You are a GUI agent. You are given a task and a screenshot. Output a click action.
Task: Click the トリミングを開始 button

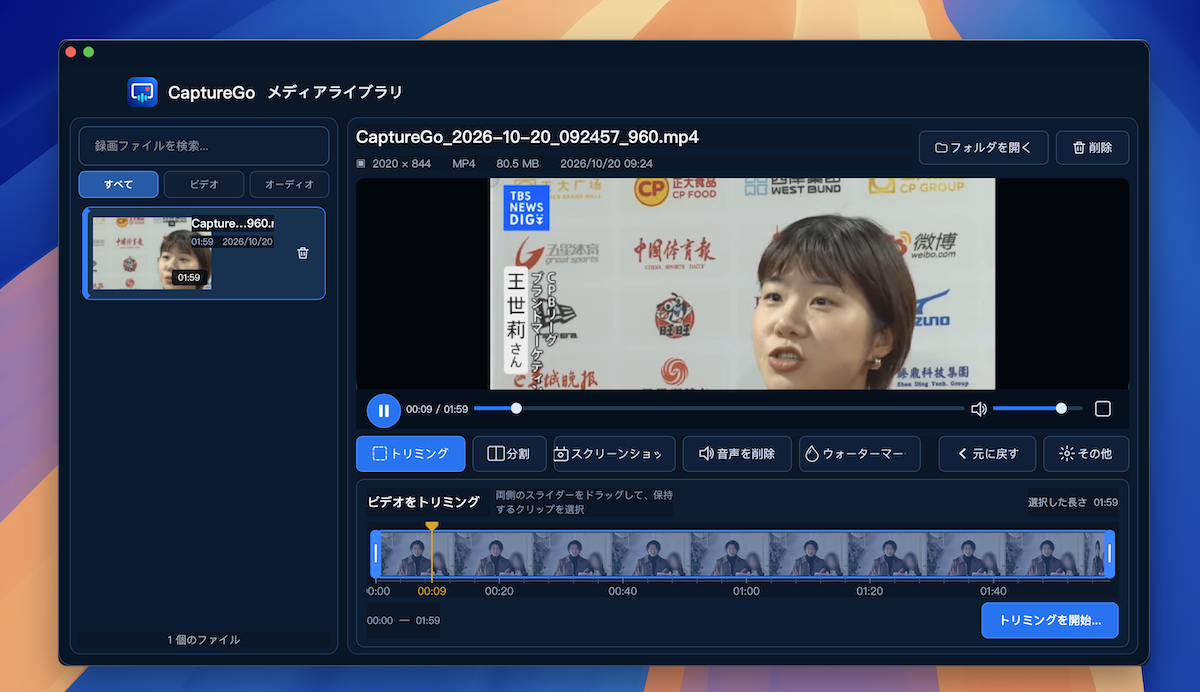point(1050,620)
